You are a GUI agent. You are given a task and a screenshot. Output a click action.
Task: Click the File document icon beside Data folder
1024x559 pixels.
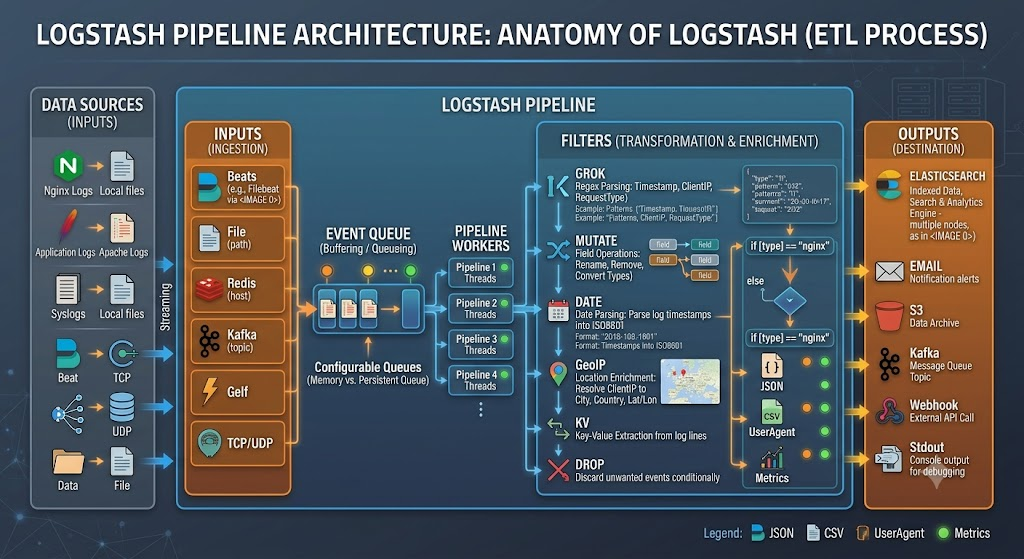[x=122, y=461]
